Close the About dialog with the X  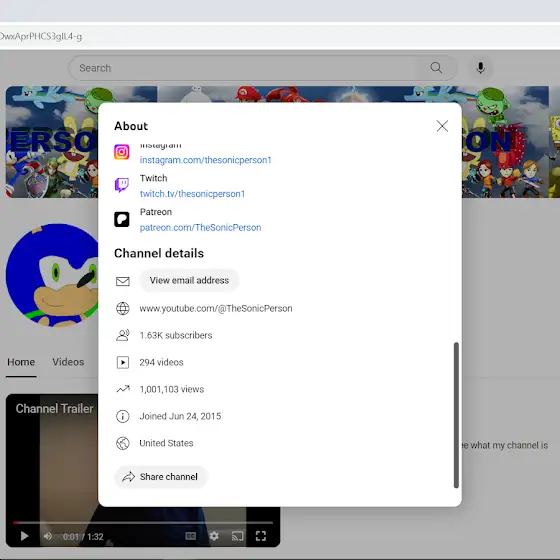click(442, 126)
